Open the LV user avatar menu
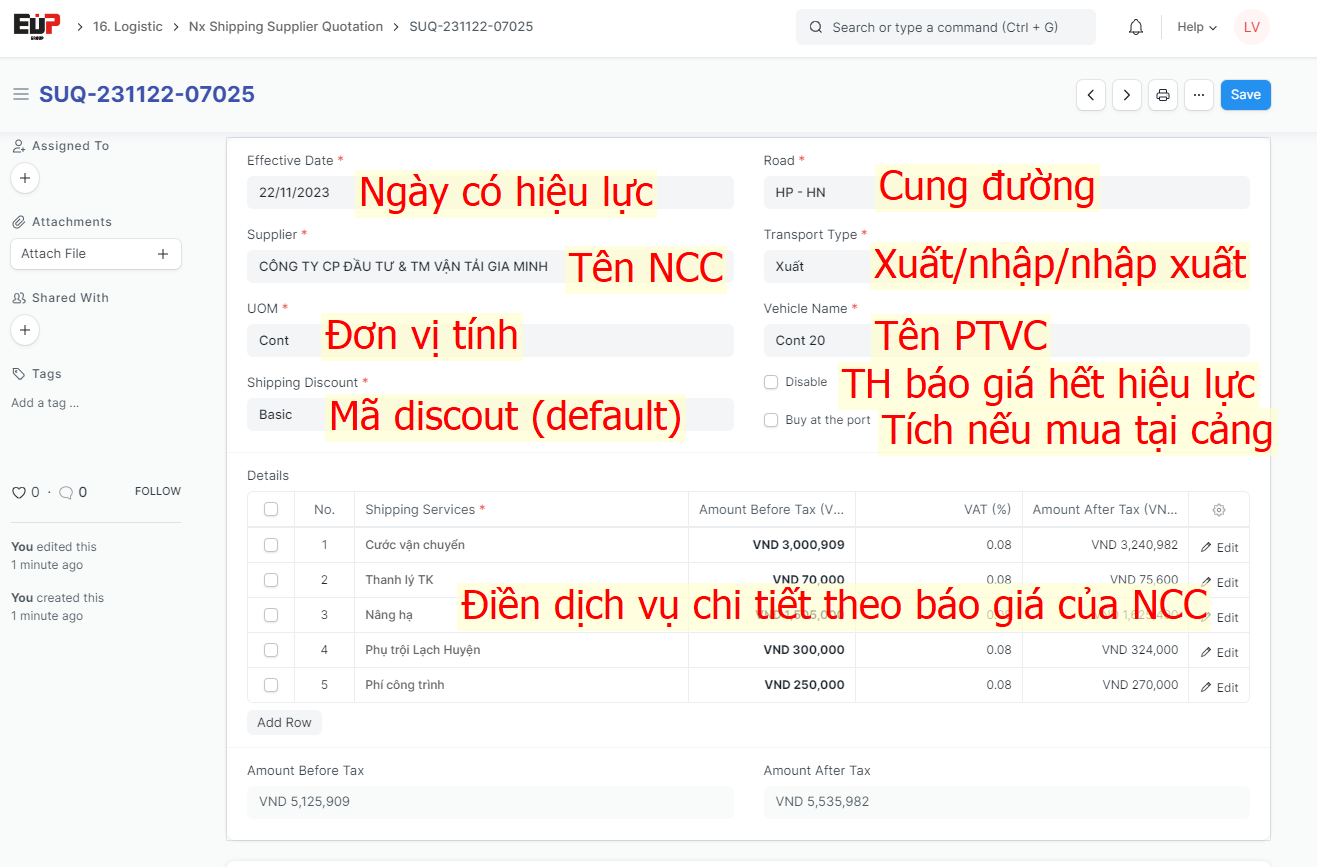The image size is (1317, 867). point(1251,28)
